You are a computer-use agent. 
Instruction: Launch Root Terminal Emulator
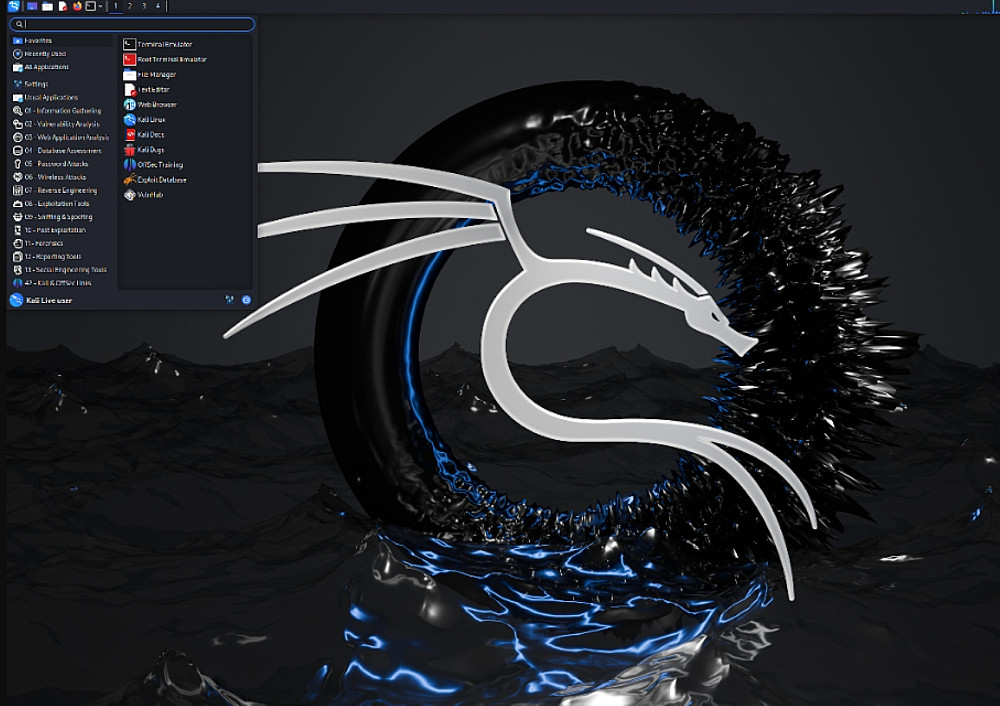point(185,59)
